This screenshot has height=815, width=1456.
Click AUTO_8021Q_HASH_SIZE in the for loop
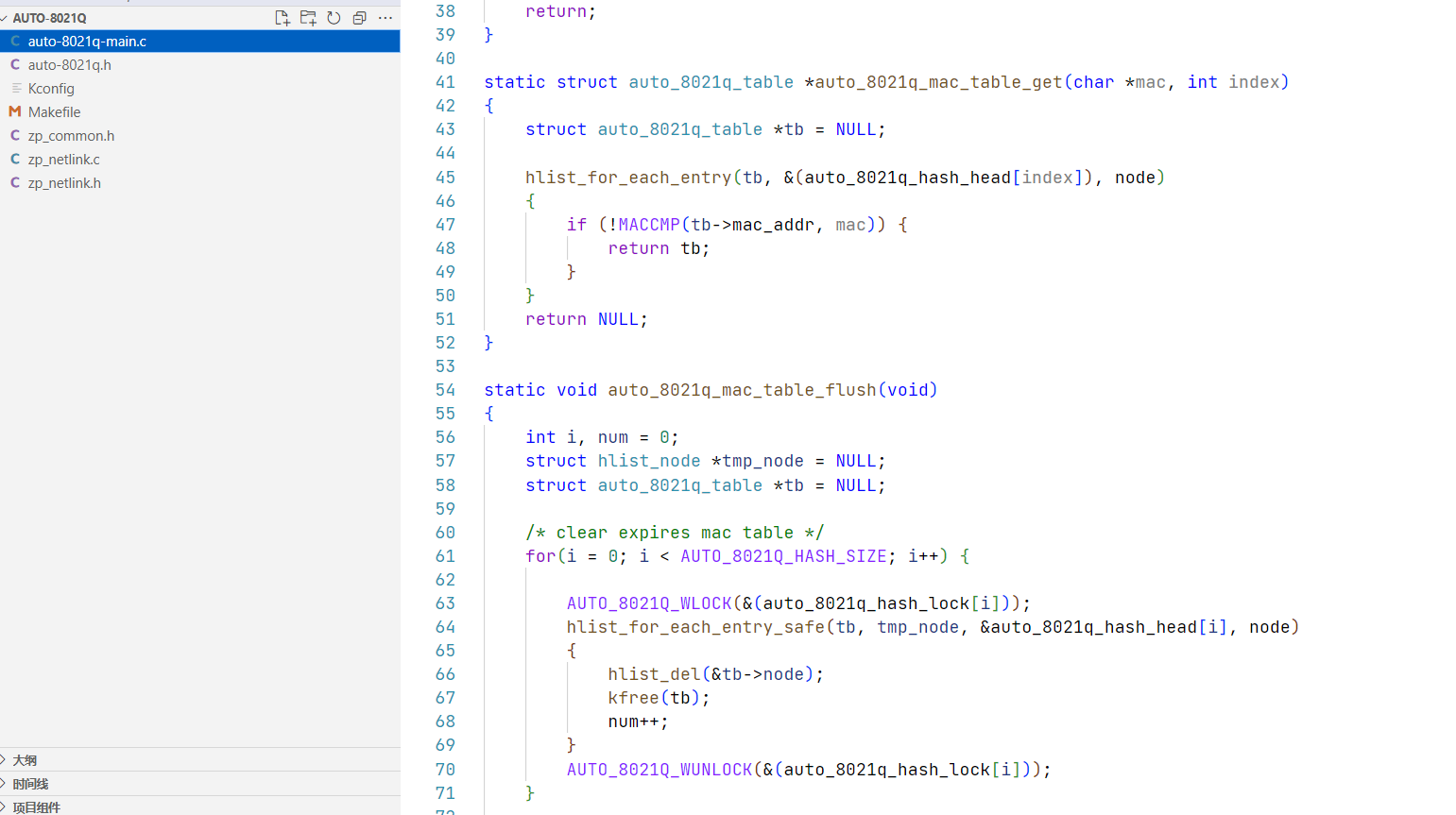point(784,556)
